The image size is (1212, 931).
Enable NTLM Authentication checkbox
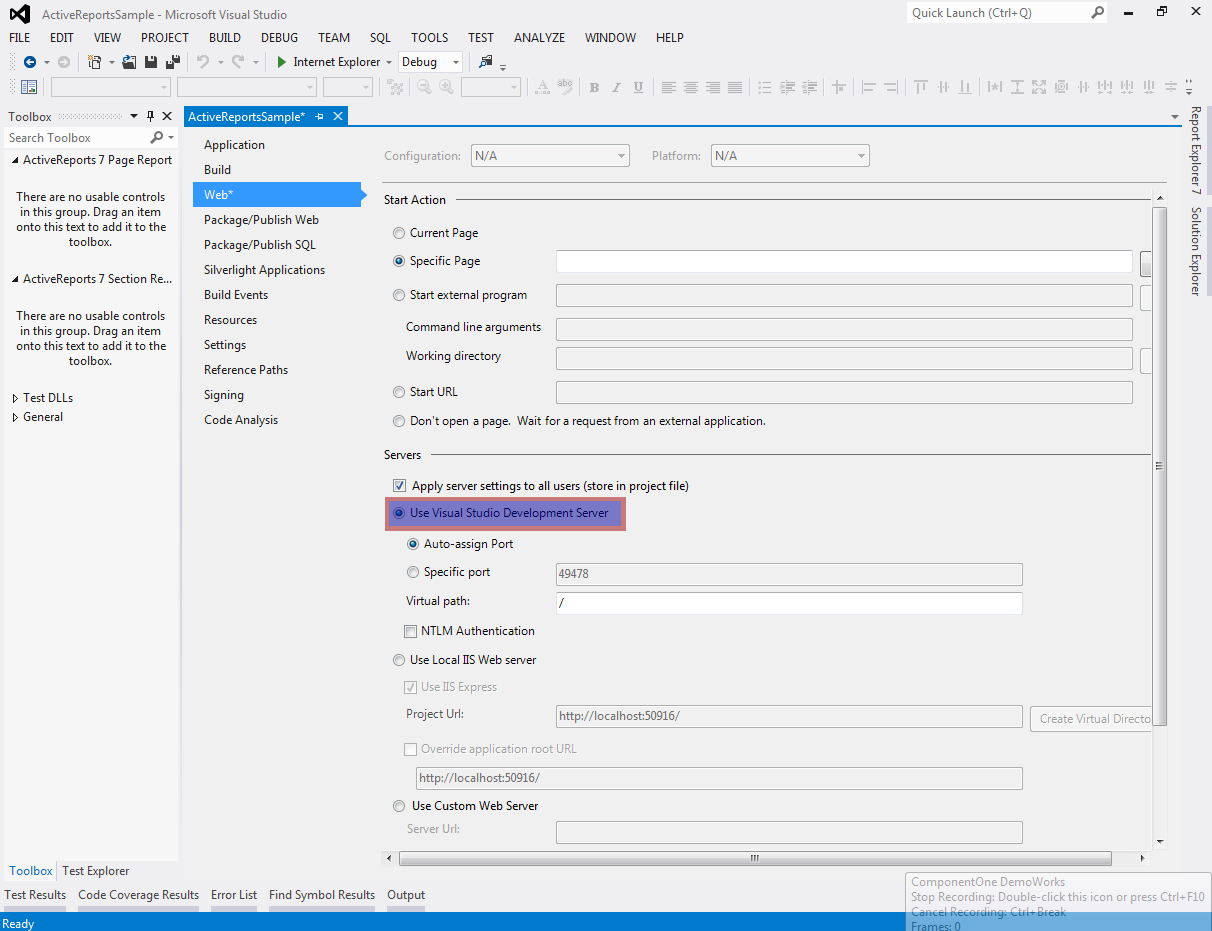[410, 631]
